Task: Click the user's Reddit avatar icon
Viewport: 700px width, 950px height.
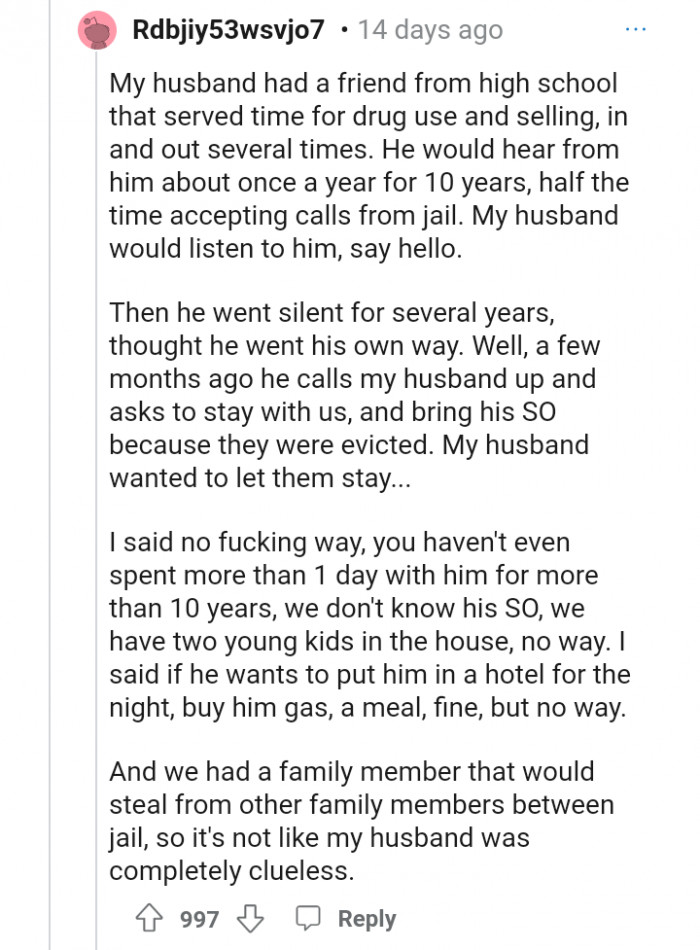Action: tap(96, 29)
